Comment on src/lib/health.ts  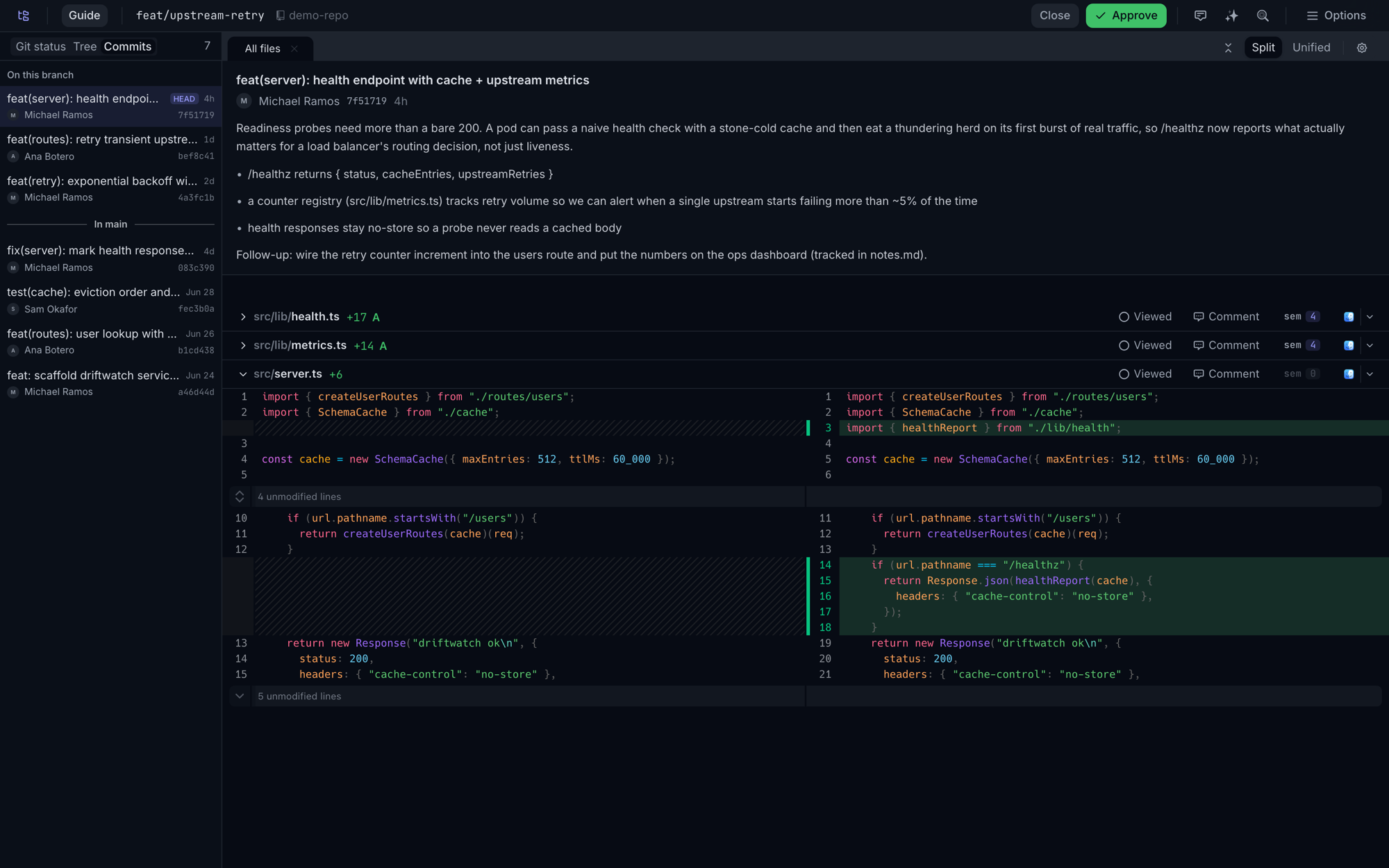[1226, 317]
